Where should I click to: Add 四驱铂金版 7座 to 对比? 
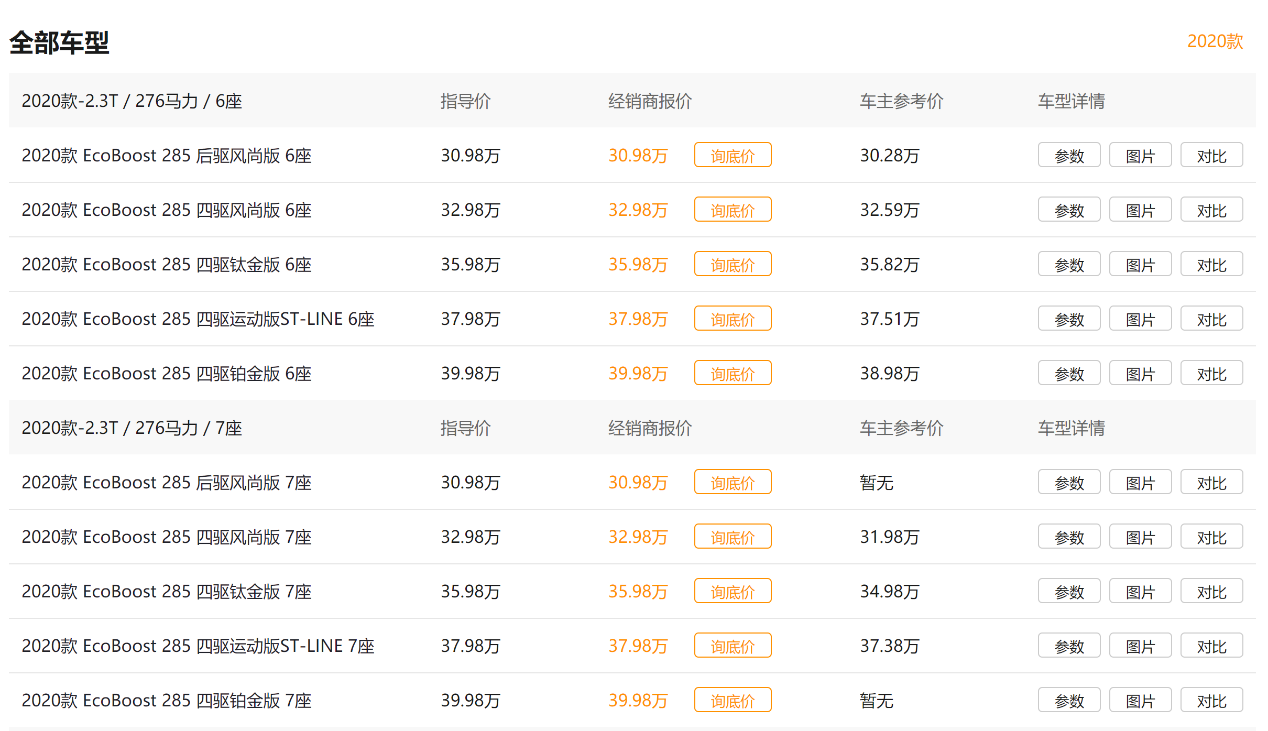[1212, 700]
